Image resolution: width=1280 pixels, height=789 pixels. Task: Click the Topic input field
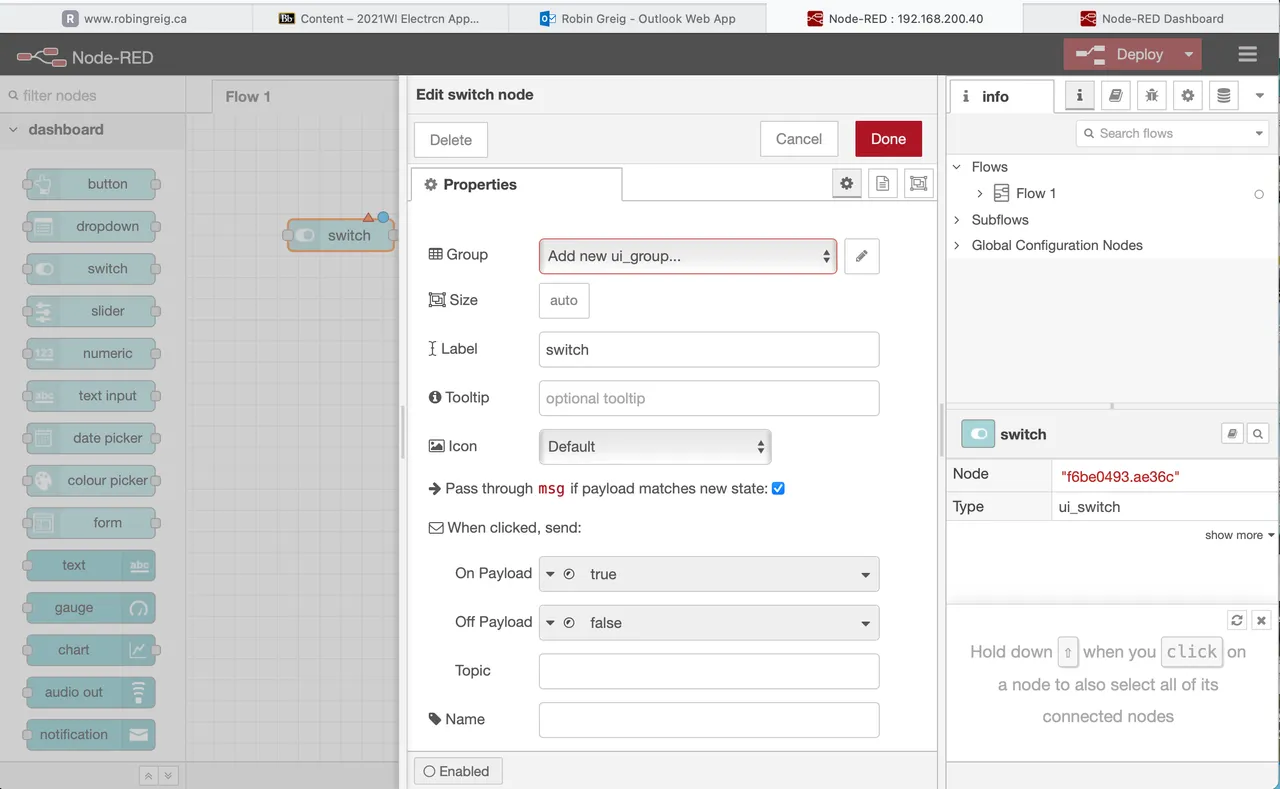tap(709, 671)
